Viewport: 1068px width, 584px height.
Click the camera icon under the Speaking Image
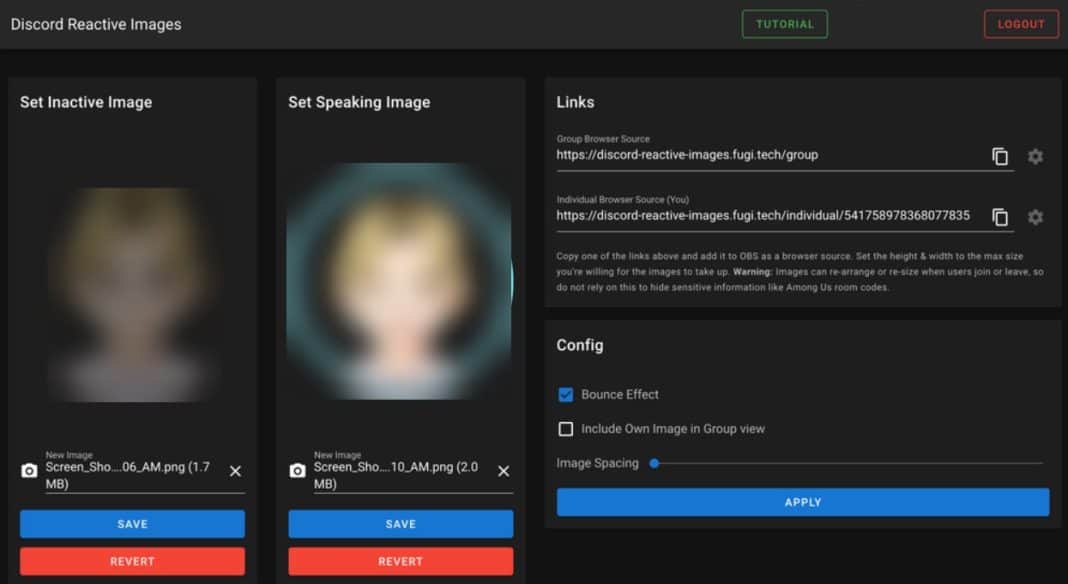[296, 471]
